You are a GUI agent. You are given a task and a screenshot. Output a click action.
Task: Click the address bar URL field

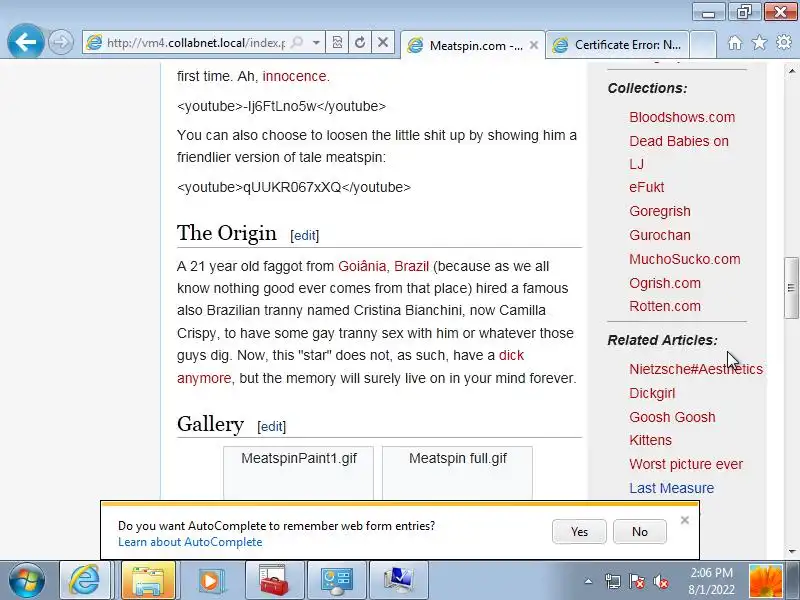tap(196, 42)
